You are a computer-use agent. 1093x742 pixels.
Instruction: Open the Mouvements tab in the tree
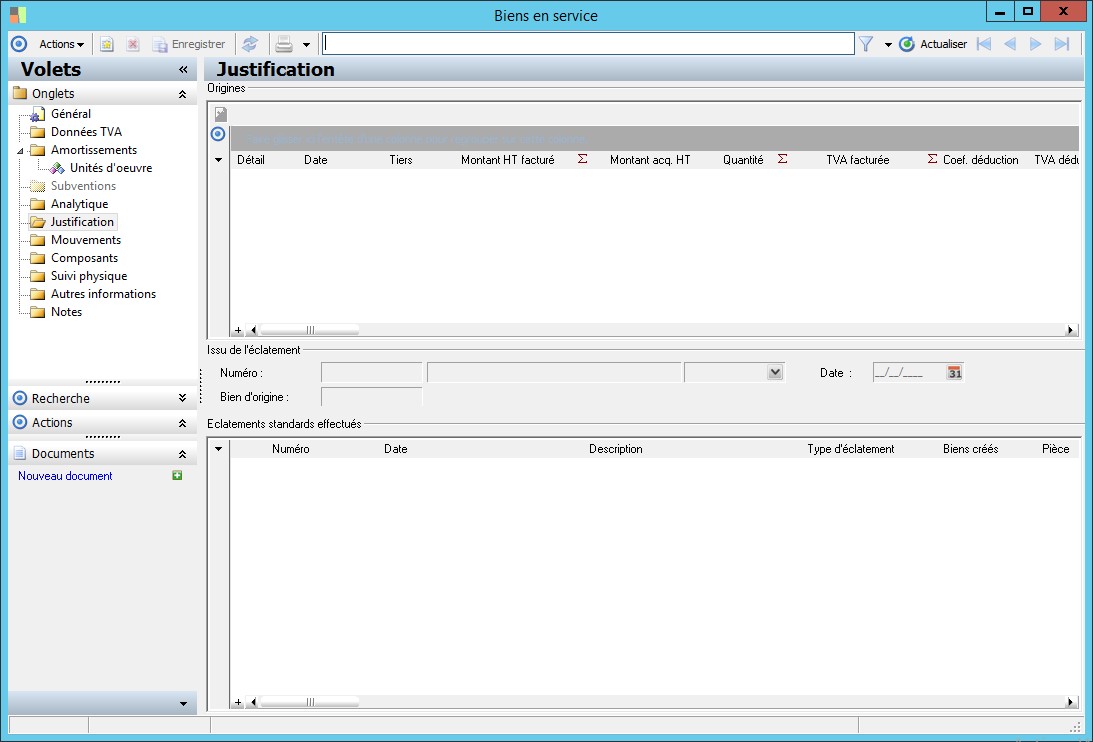[85, 240]
